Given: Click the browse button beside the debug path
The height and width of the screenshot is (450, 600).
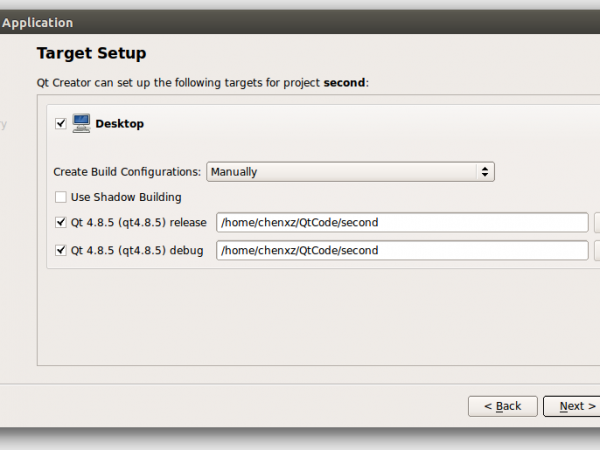Looking at the screenshot, I should [597, 250].
